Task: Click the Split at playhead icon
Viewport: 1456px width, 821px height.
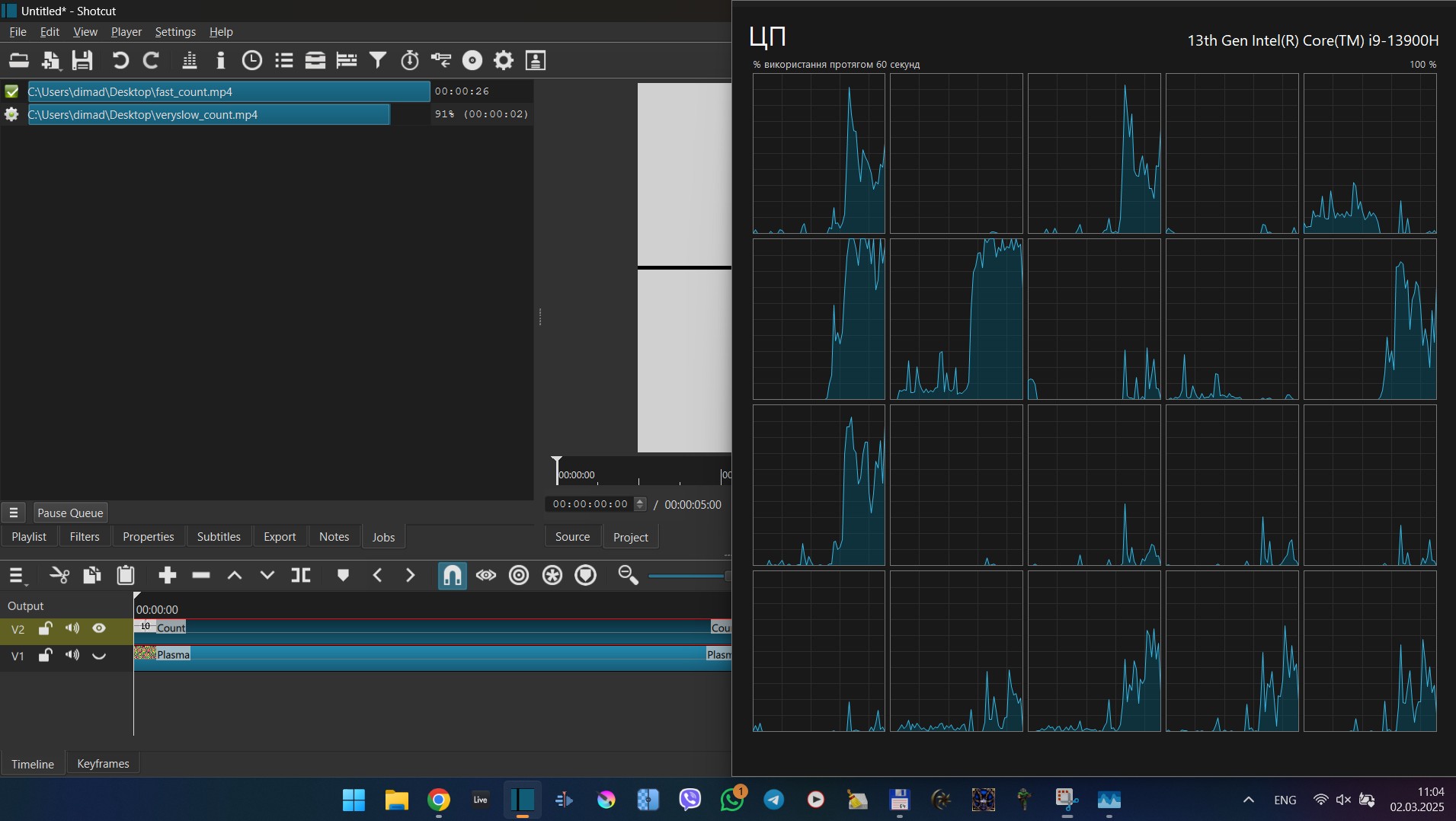Action: pyautogui.click(x=300, y=575)
